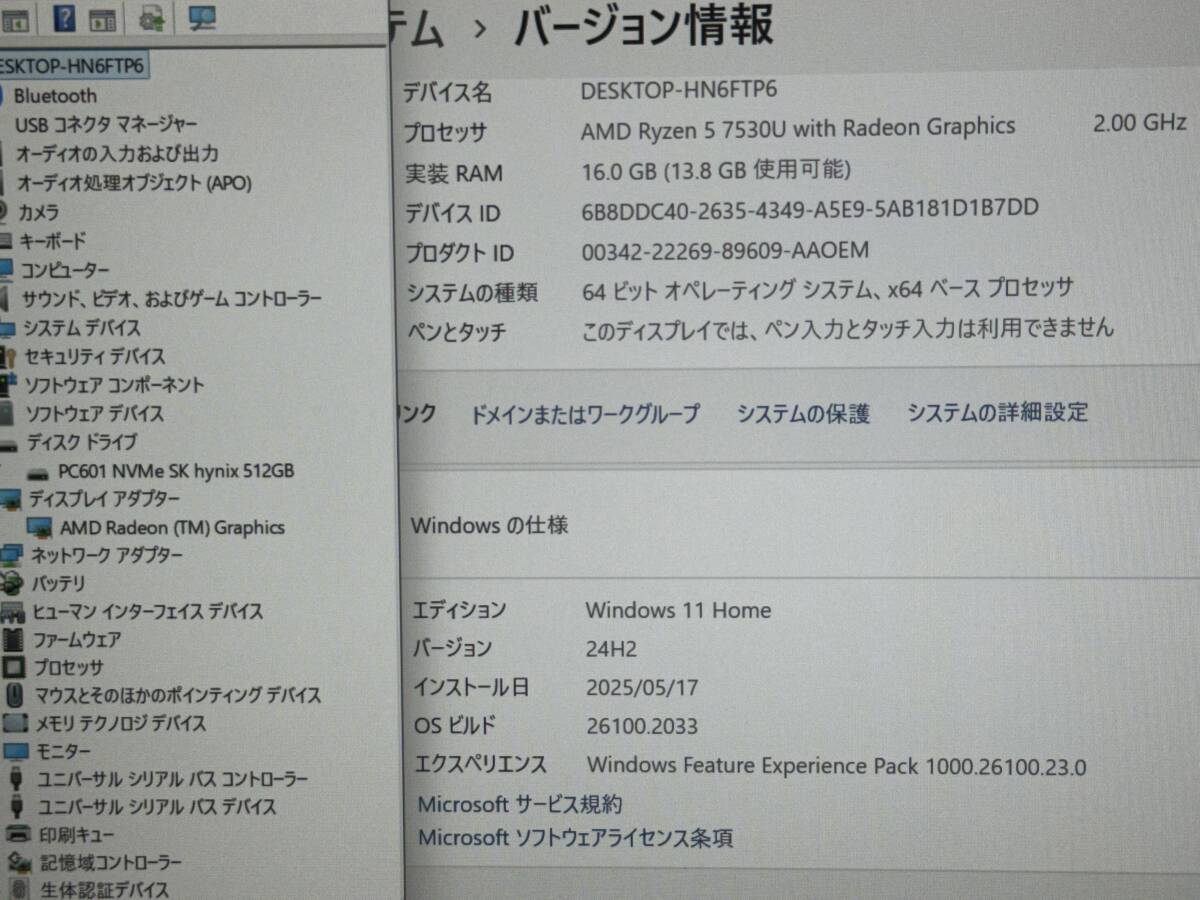Viewport: 1200px width, 900px height.
Task: Click the エディション label
Action: (460, 610)
